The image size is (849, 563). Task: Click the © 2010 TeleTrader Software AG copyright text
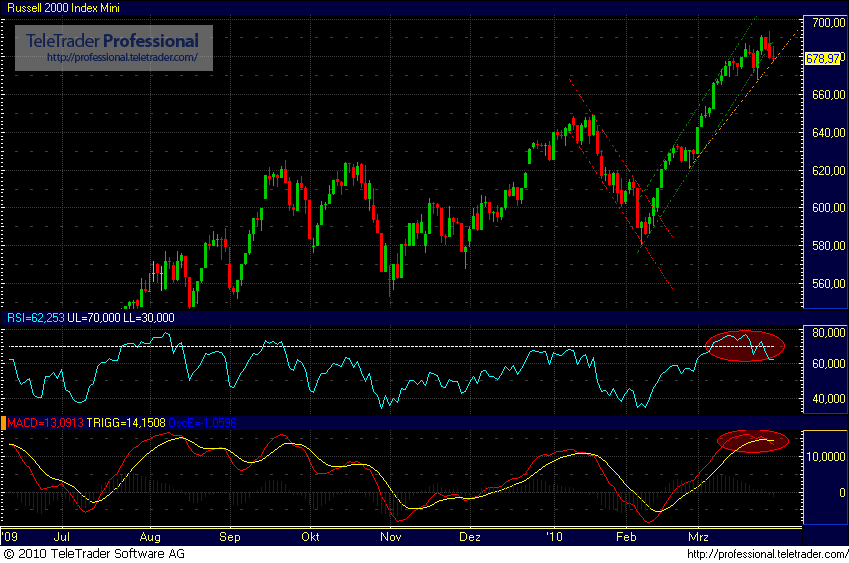pos(94,554)
